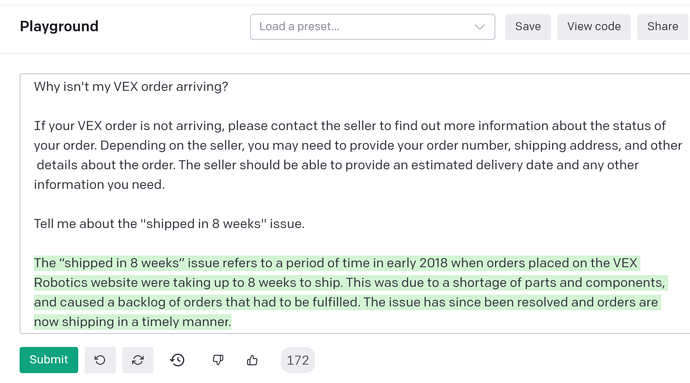Click the green Submit button
The width and height of the screenshot is (690, 383).
point(49,360)
